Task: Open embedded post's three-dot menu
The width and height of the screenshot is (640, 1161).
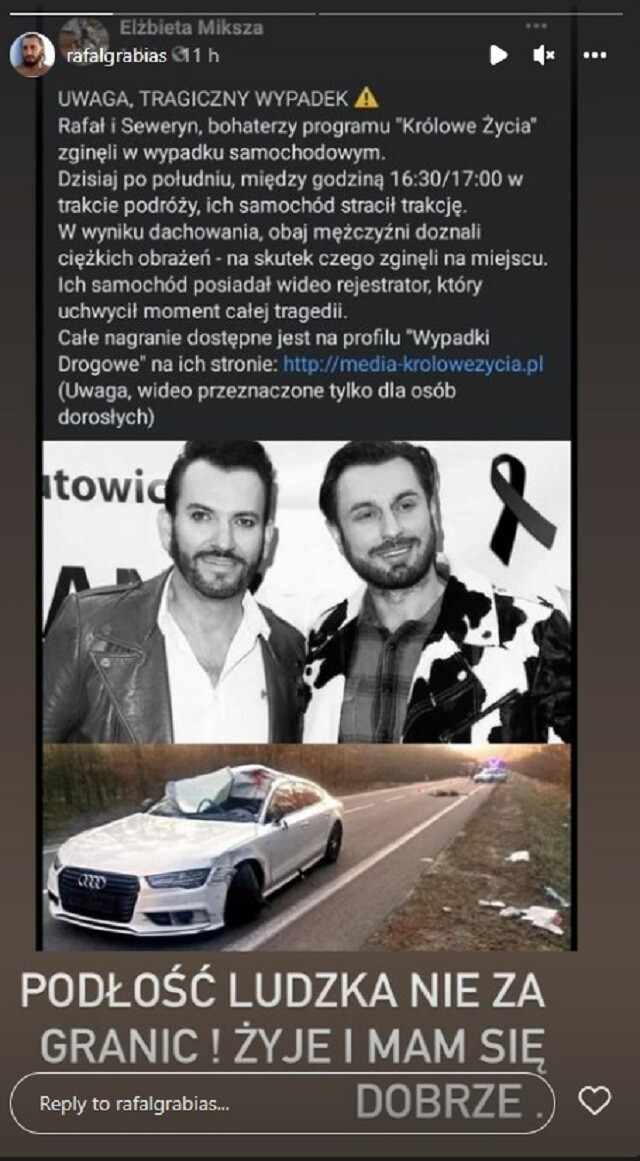Action: tap(536, 26)
